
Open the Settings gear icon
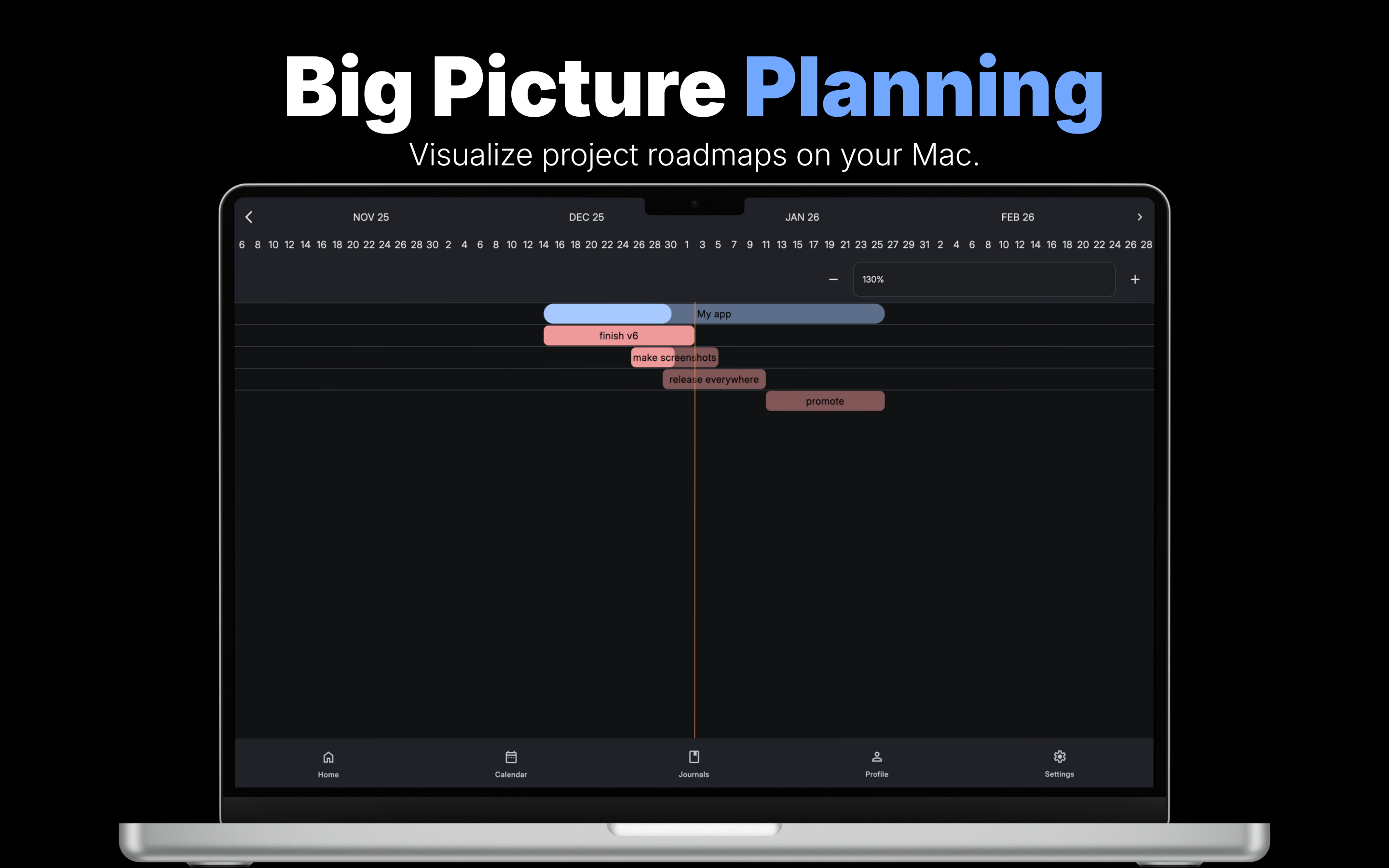click(x=1060, y=757)
